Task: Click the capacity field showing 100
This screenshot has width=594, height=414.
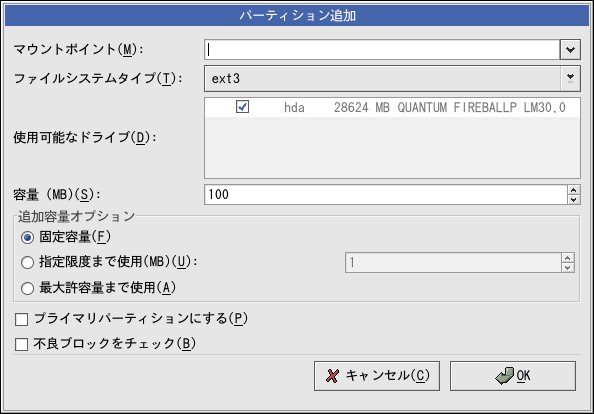Action: (386, 195)
